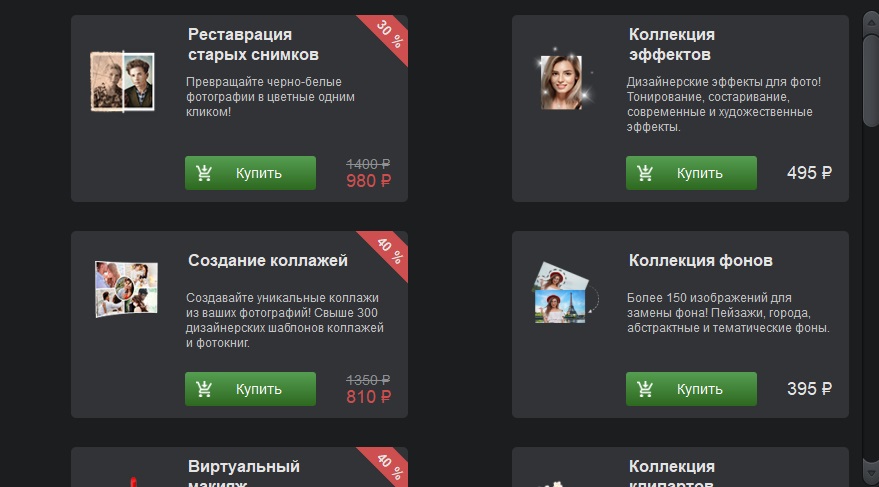The image size is (879, 487).
Task: Buy Коллекция фонов for 395 ₽
Action: (691, 389)
